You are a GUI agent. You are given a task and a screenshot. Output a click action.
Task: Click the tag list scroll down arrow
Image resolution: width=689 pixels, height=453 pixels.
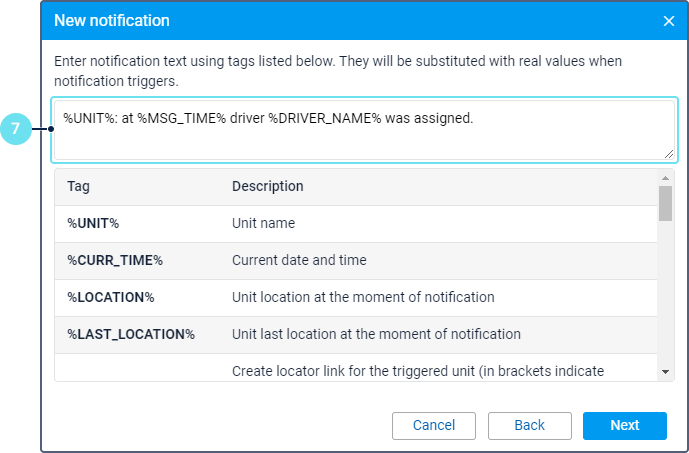666,372
